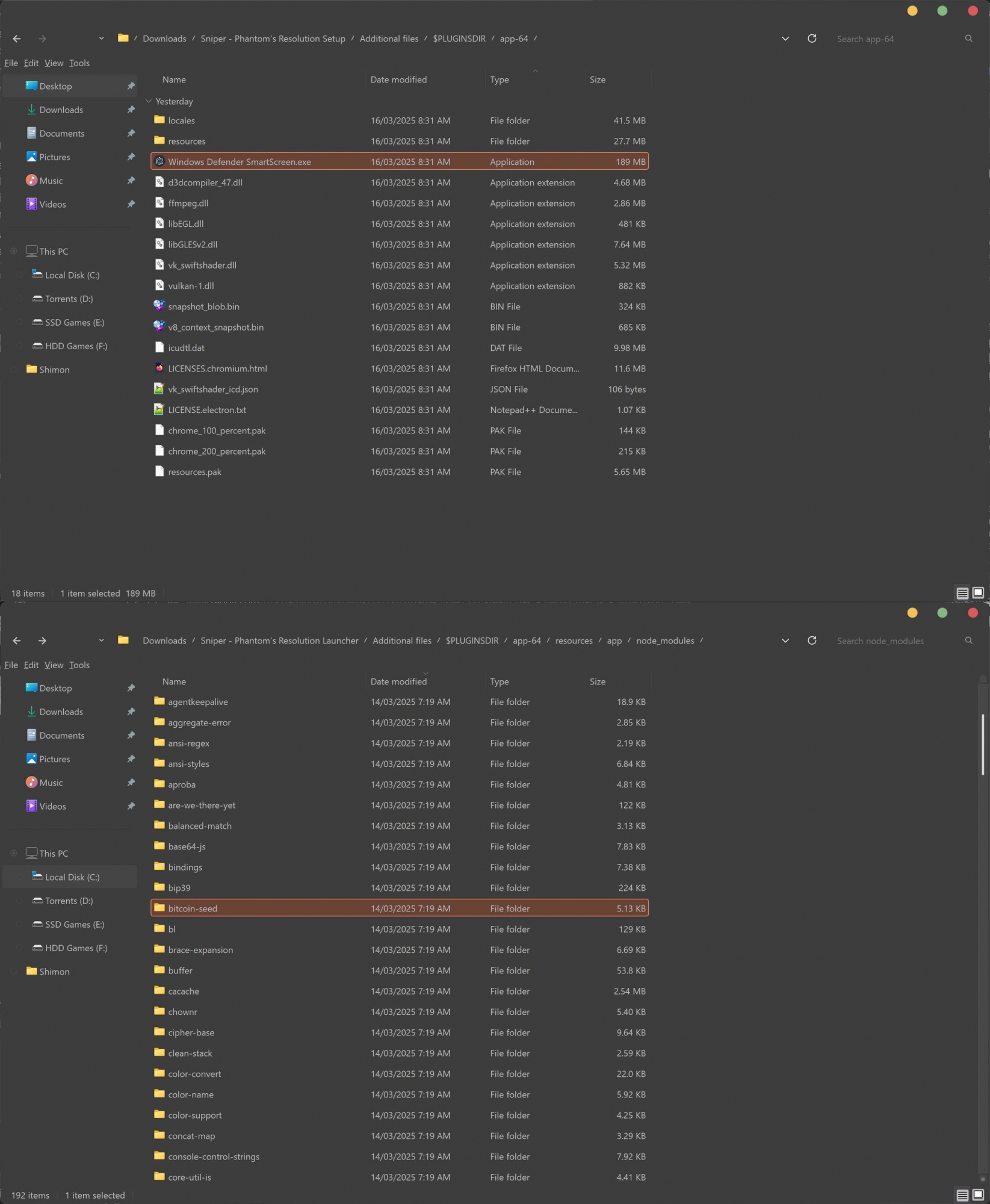Viewport: 990px width, 1204px height.
Task: Click the vertical scrollbar of the node_modules file list
Action: 982,744
